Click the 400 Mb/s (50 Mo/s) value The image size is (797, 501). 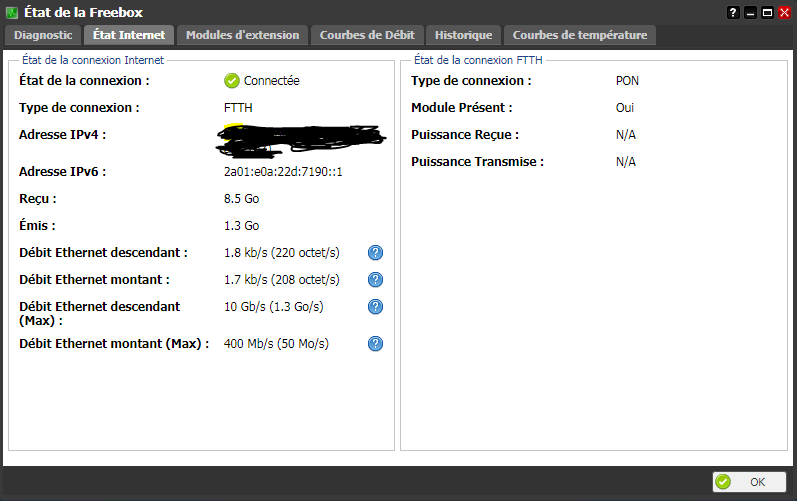(x=276, y=343)
